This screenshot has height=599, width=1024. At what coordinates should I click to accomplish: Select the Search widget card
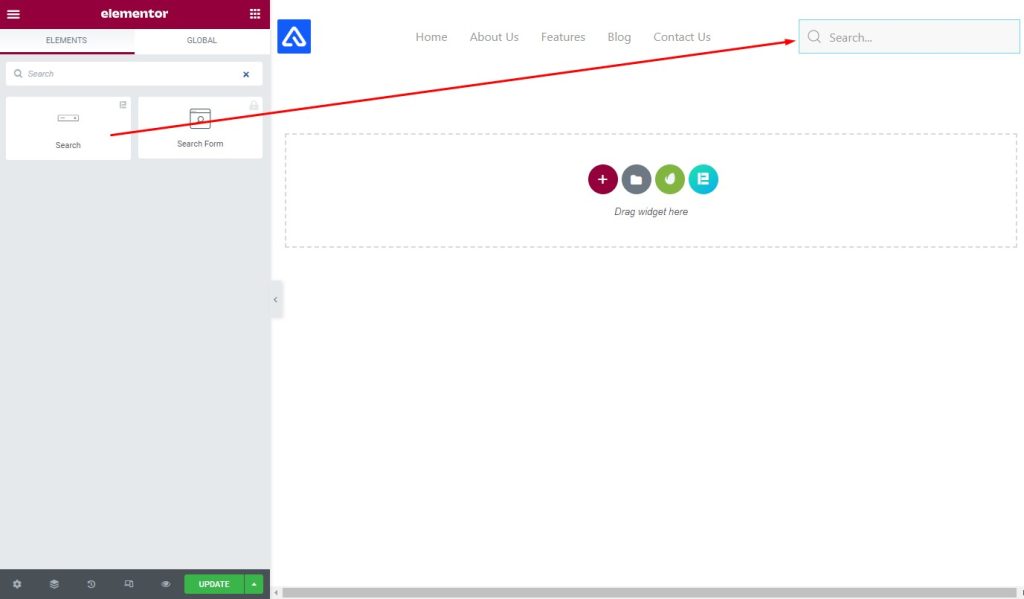68,128
